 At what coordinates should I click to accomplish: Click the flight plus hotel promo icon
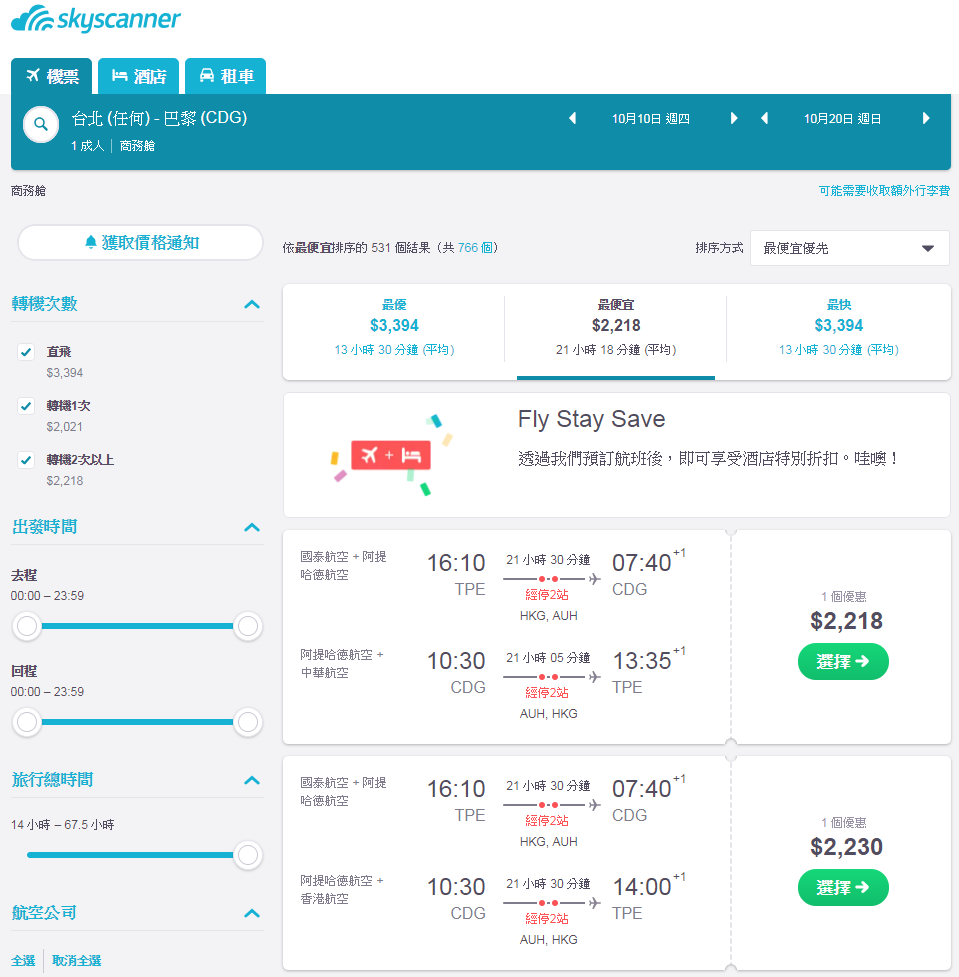(391, 455)
